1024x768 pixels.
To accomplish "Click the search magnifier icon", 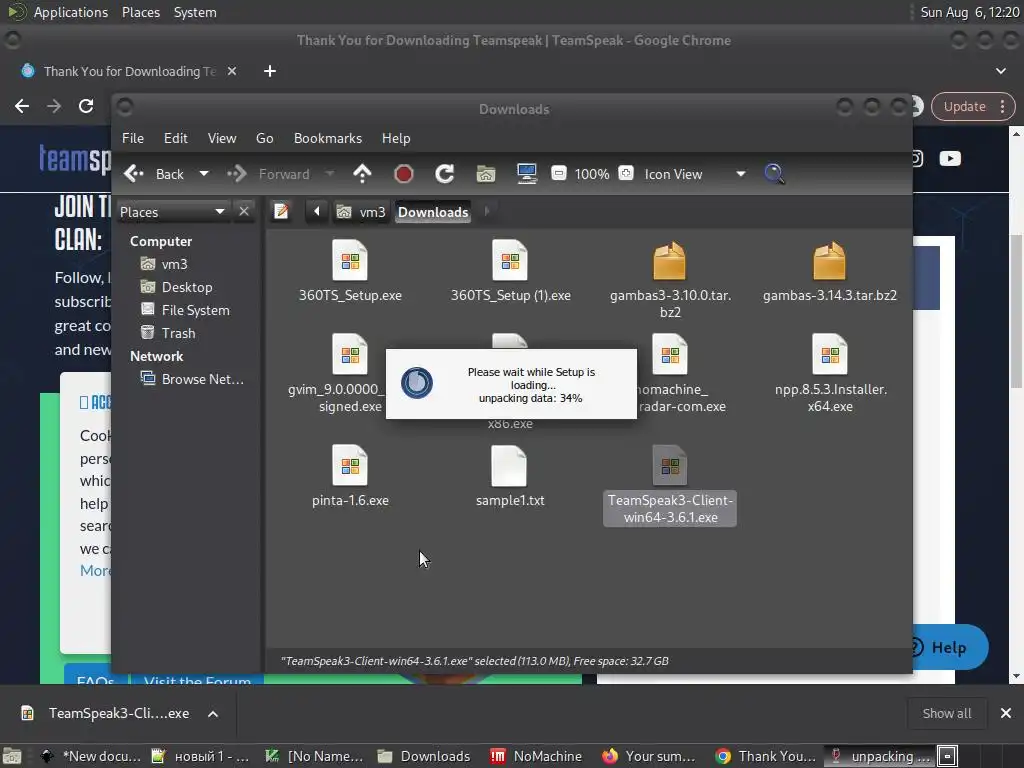I will point(774,174).
